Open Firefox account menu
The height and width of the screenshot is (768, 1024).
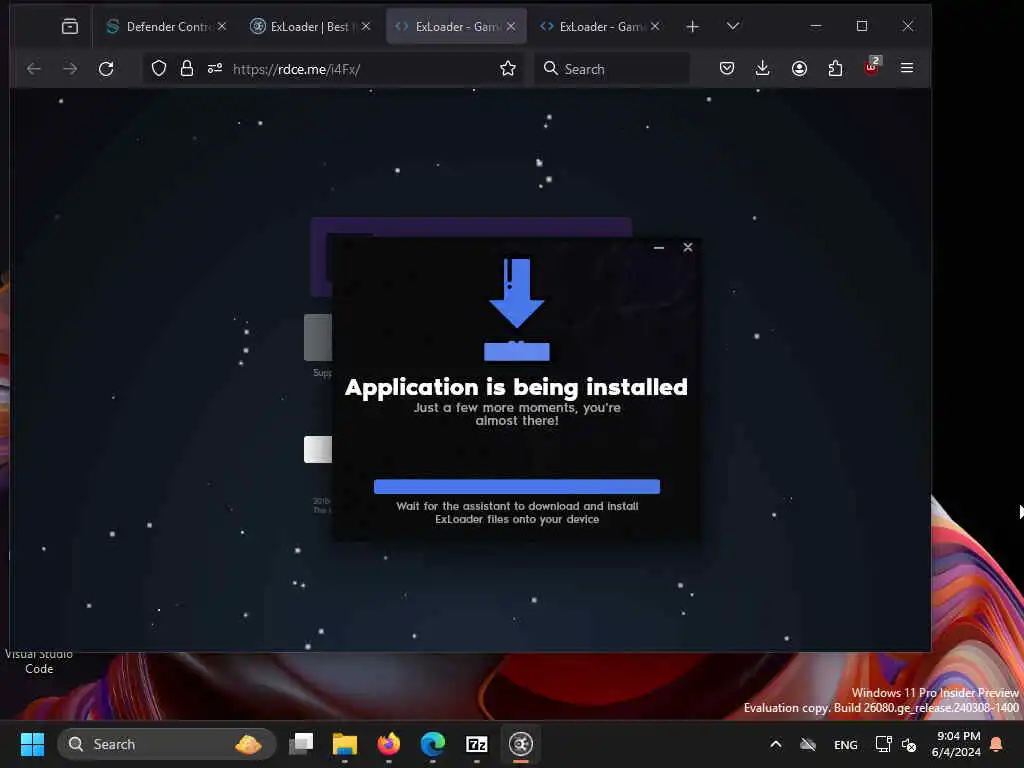799,69
